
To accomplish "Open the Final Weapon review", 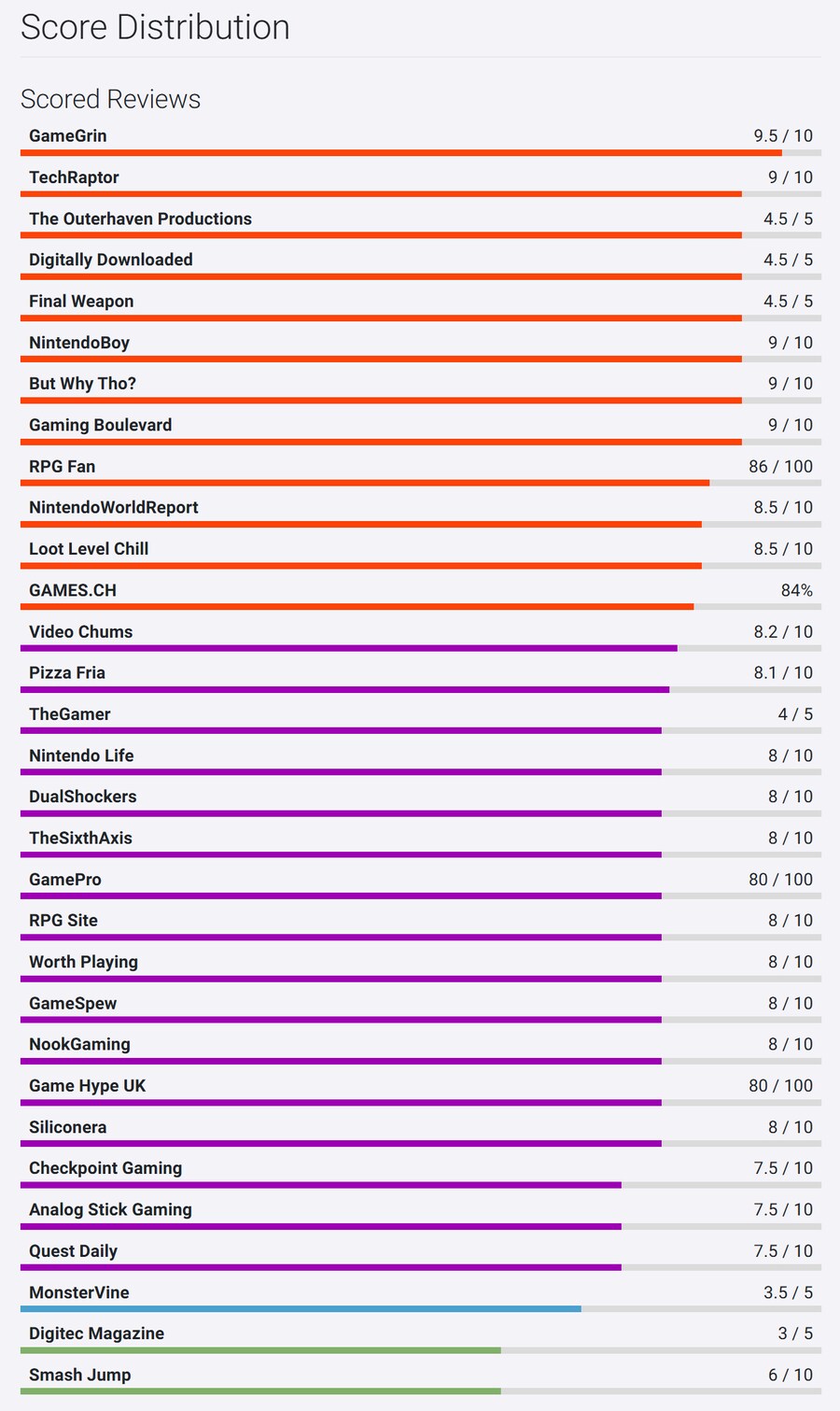I will click(x=81, y=301).
